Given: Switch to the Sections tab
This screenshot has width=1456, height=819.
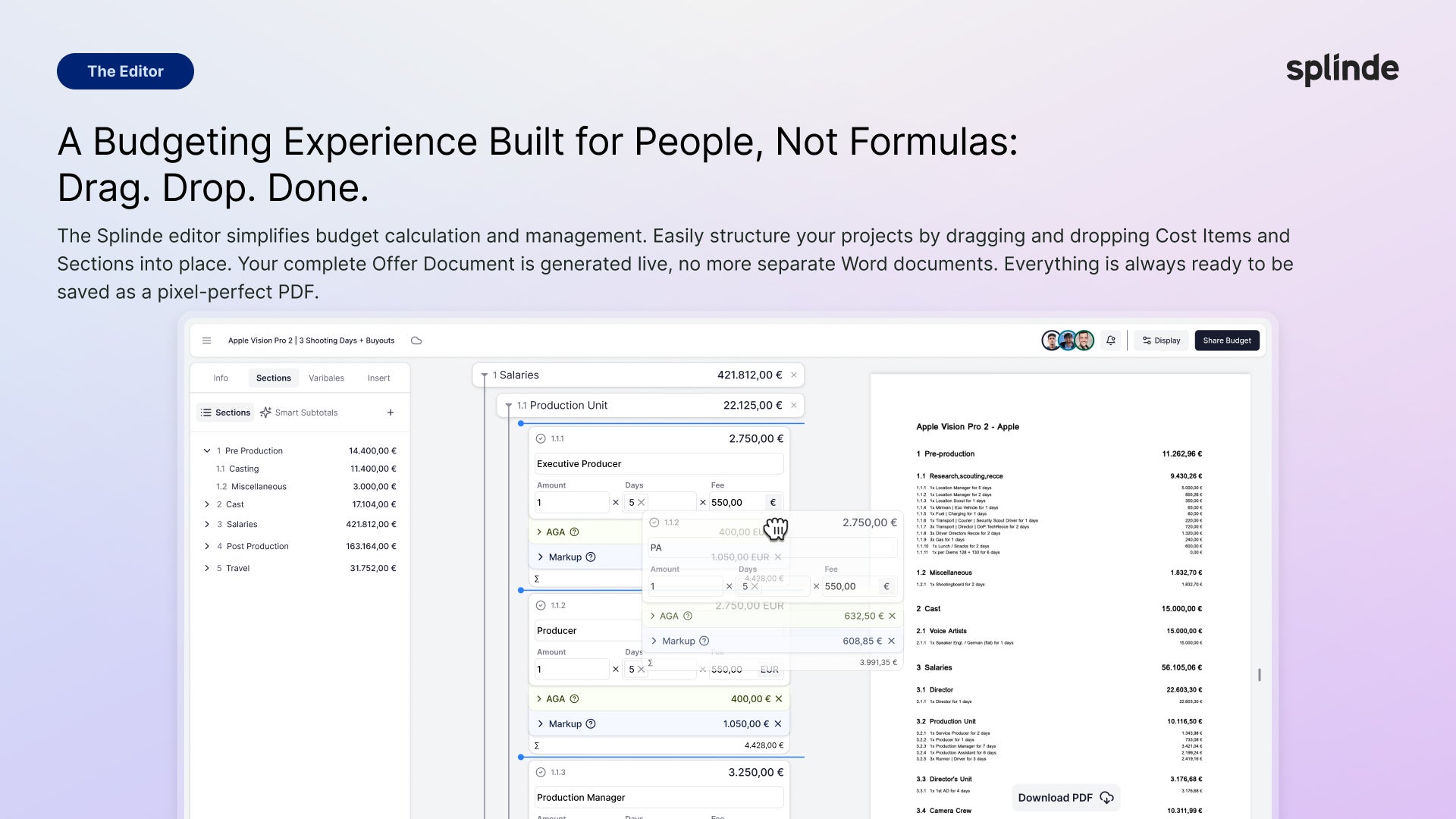Looking at the screenshot, I should (274, 378).
